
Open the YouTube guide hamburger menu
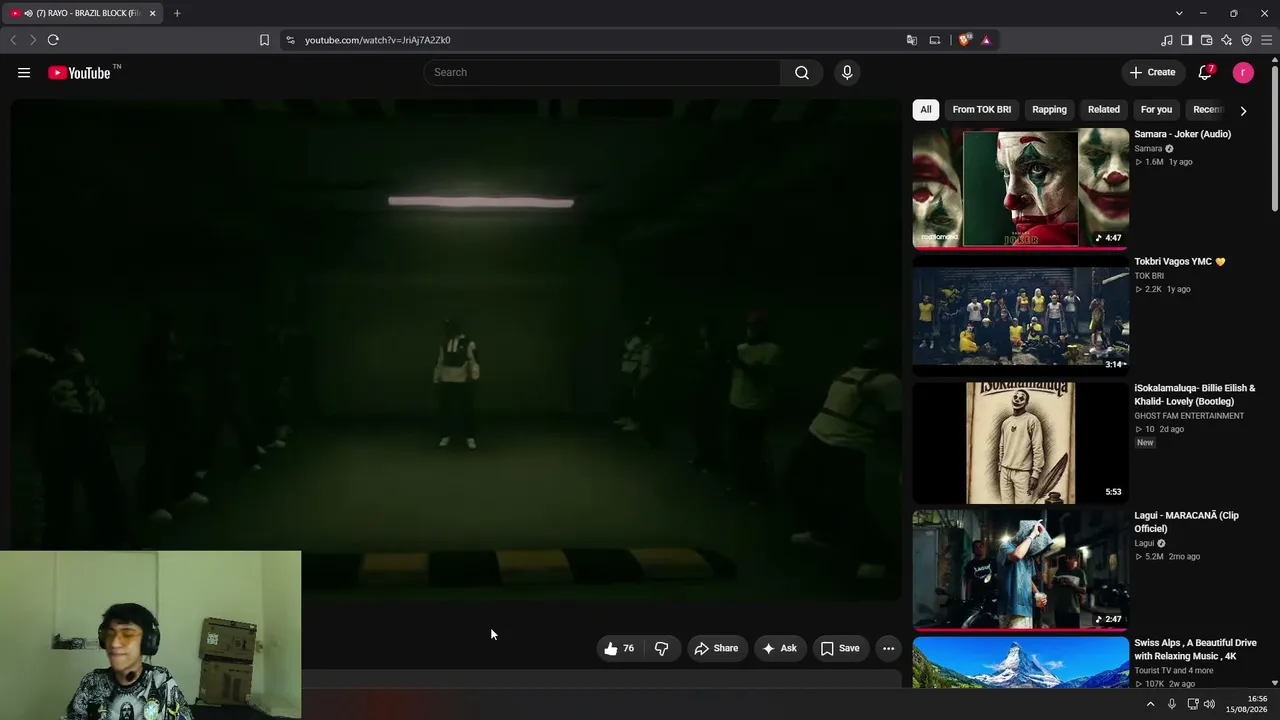[24, 72]
